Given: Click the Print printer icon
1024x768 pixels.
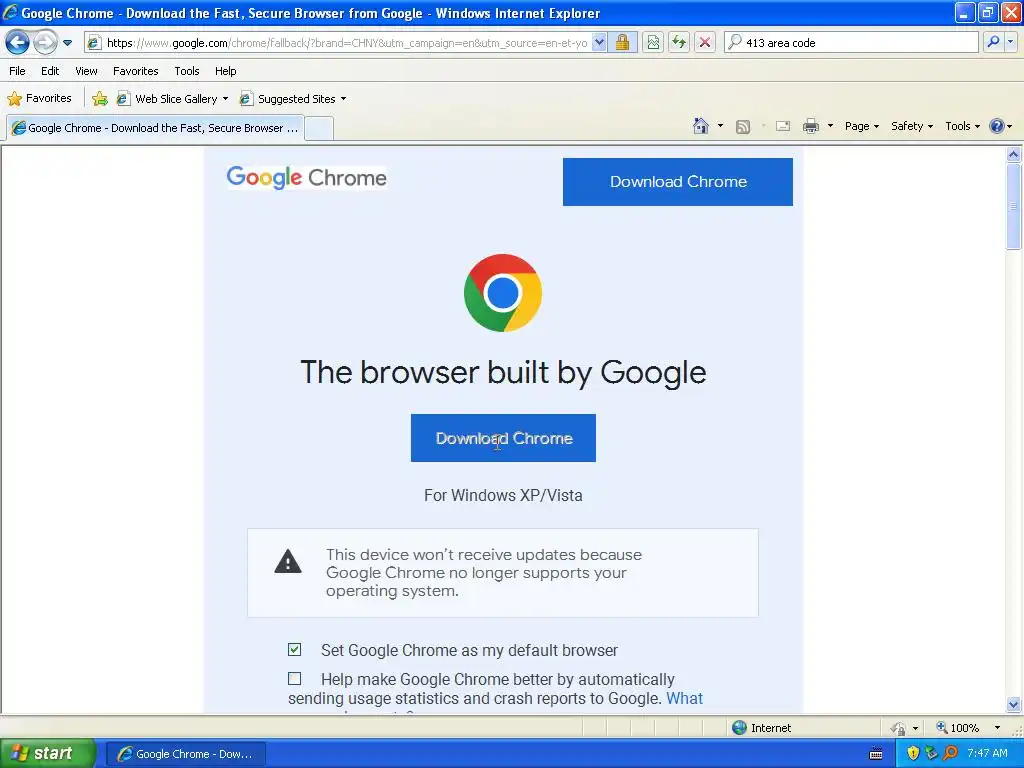Looking at the screenshot, I should tap(810, 126).
